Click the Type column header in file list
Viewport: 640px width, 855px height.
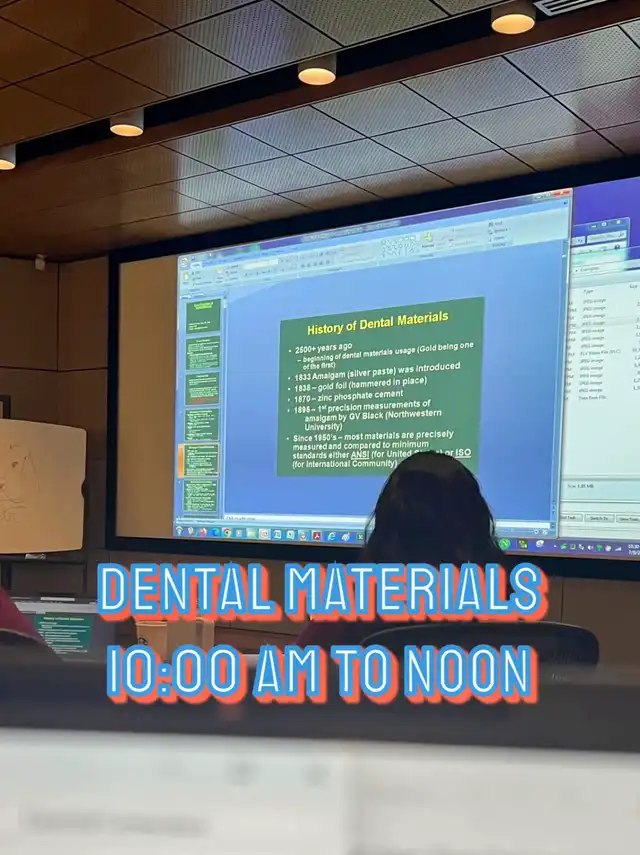[x=588, y=292]
